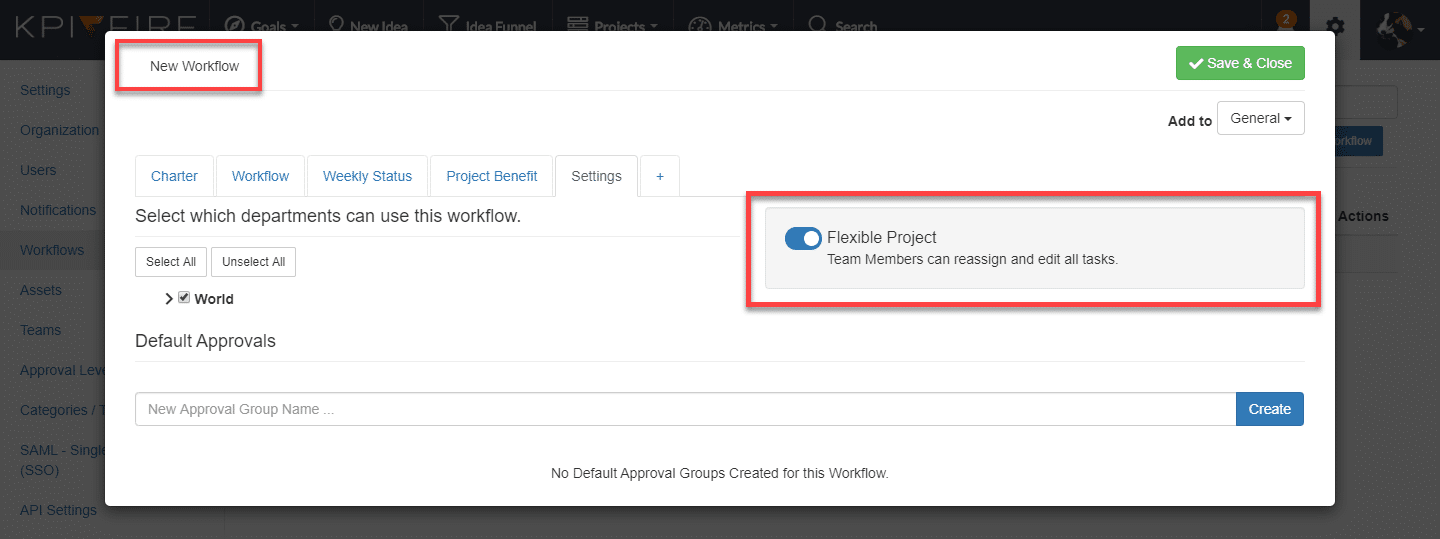
Task: Click the Unselect All button
Action: point(253,262)
